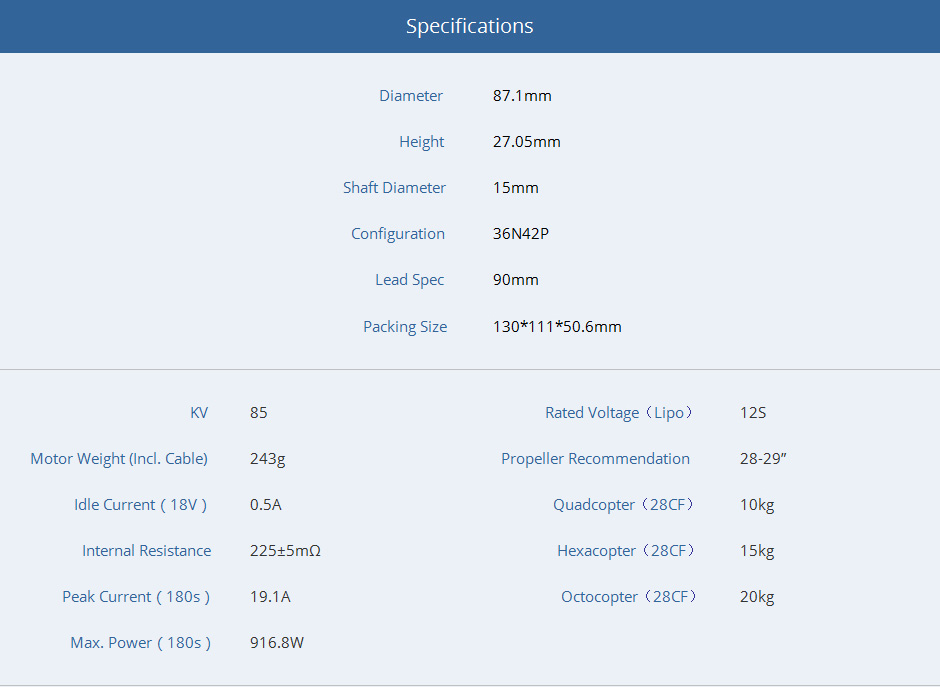Click the 36N42P configuration value
940x687 pixels.
click(x=521, y=234)
